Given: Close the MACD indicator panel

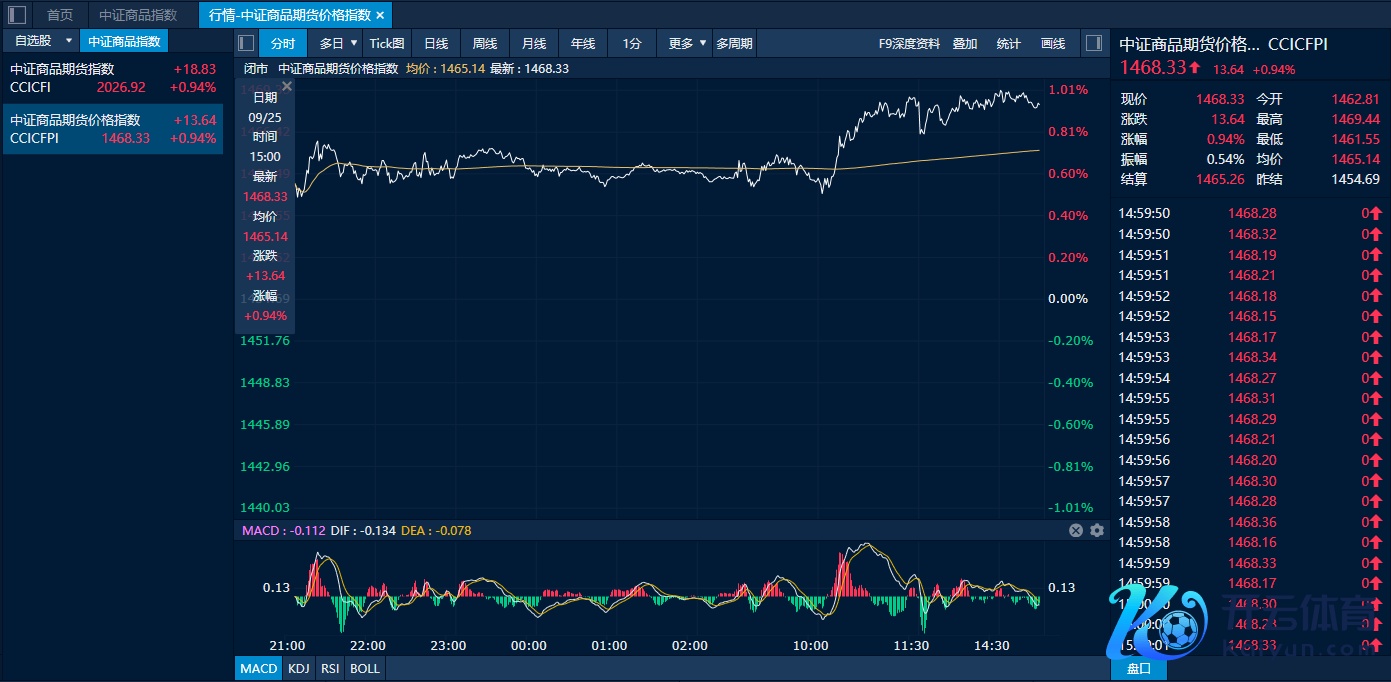Looking at the screenshot, I should tap(1076, 531).
